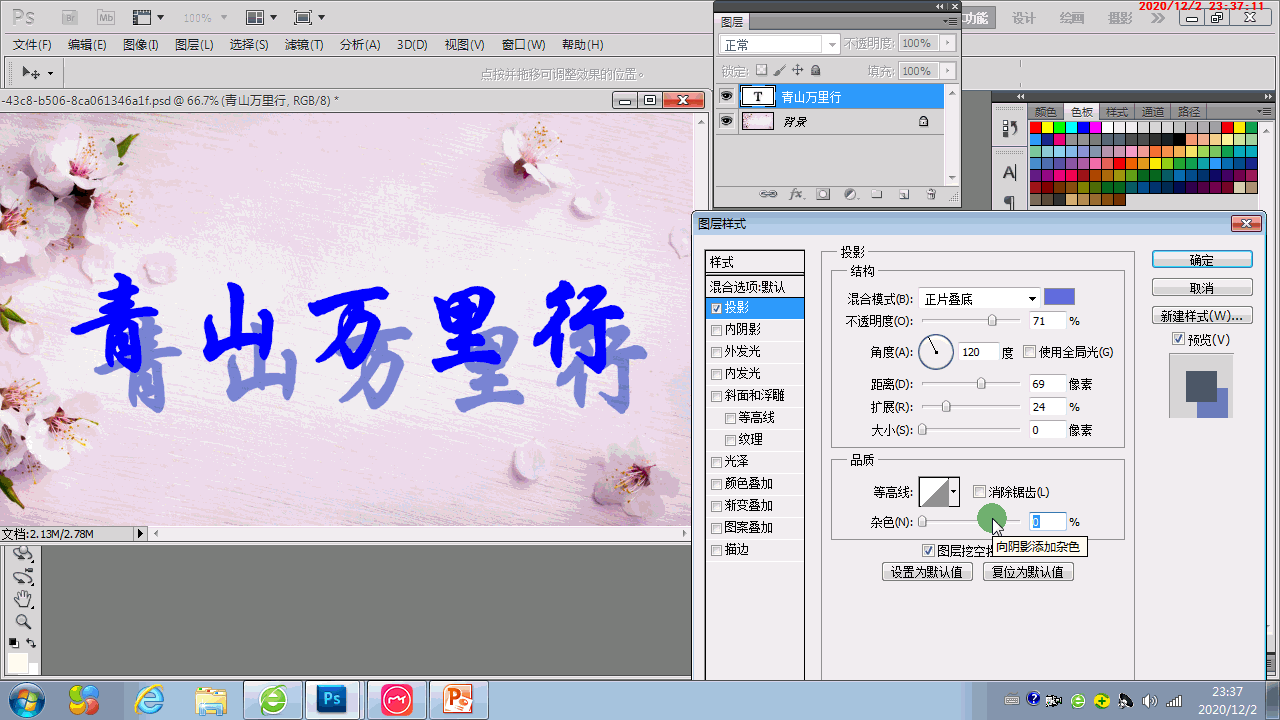
Task: Click the 复位为默认值 button
Action: pos(1028,572)
